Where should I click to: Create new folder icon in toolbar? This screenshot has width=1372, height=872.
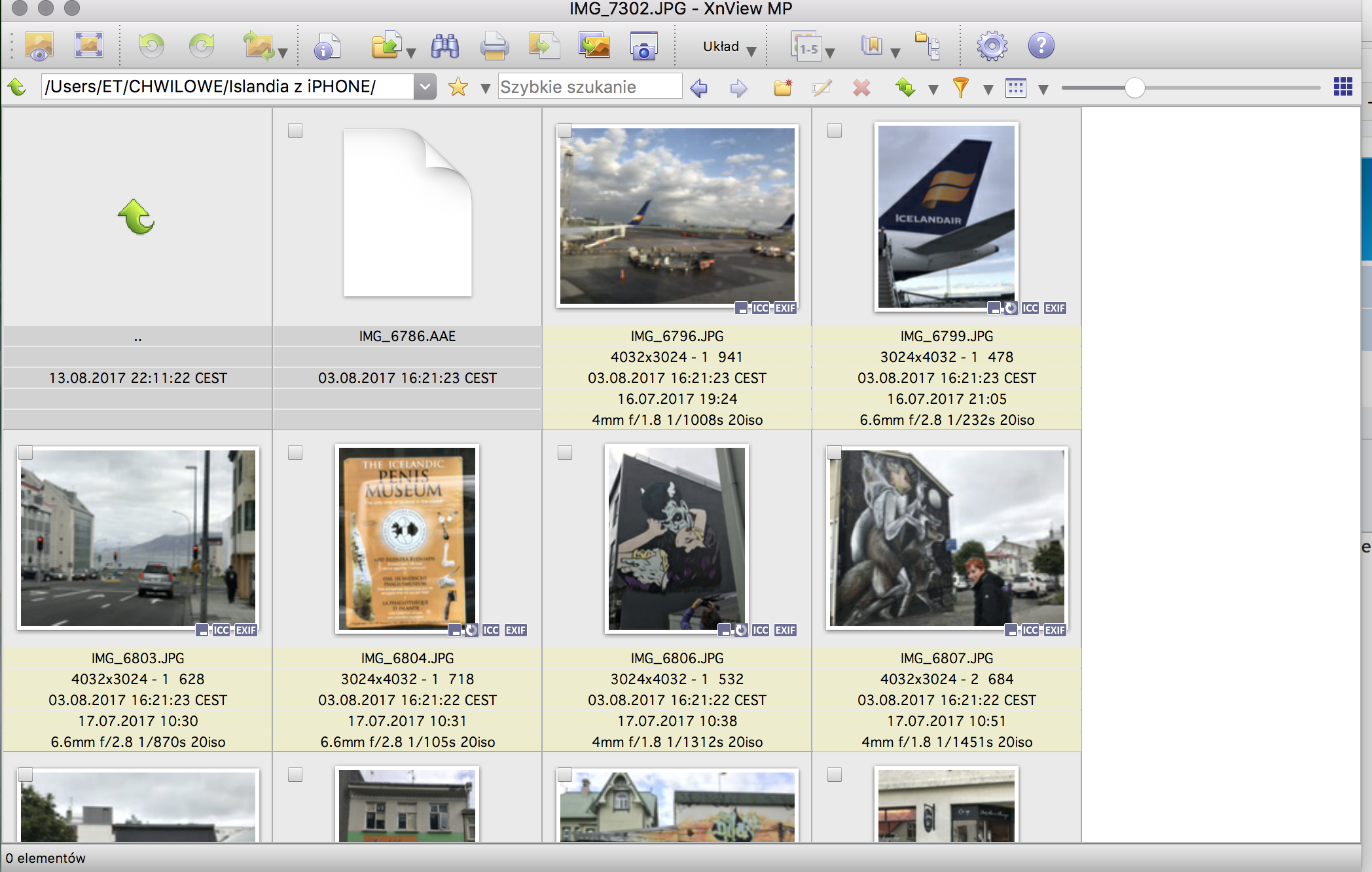[783, 87]
